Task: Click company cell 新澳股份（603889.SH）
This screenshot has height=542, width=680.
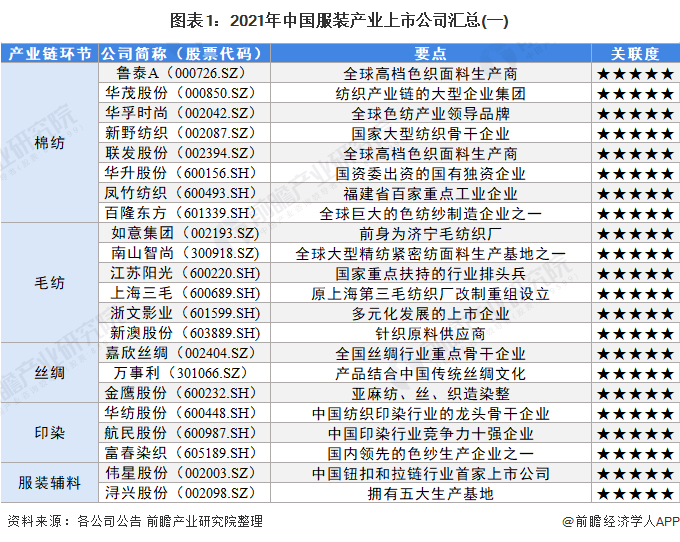Action: [x=184, y=333]
